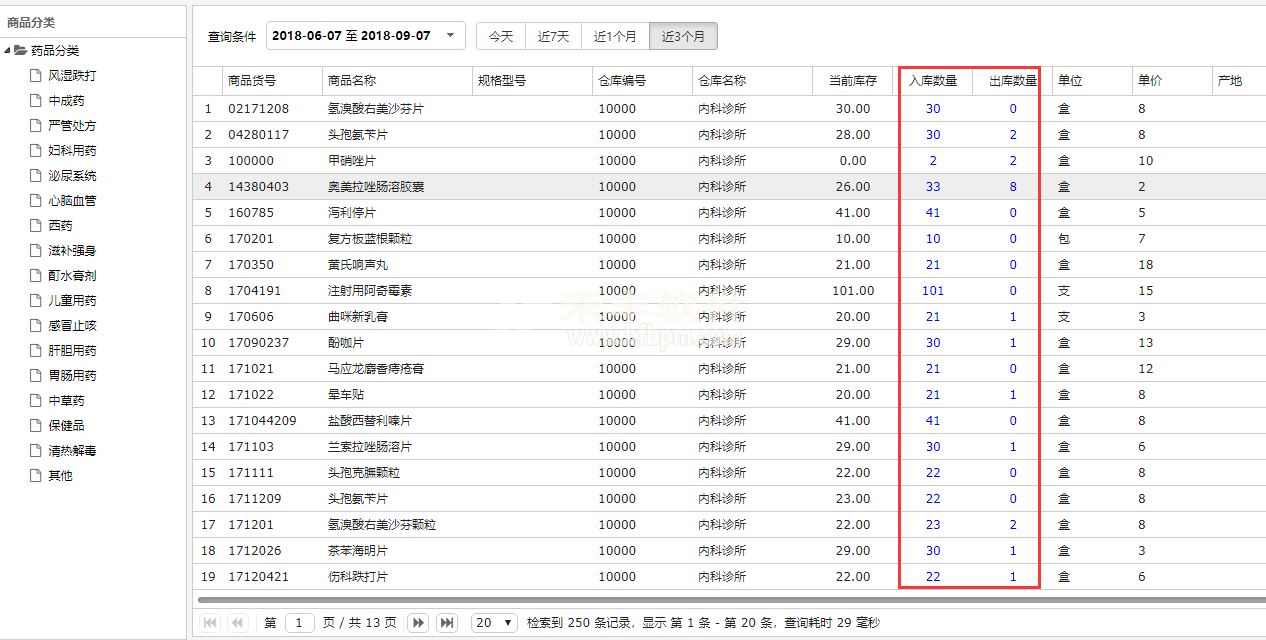Screen dimensions: 1266x640
Task: Click the next page arrow icon
Action: pyautogui.click(x=419, y=623)
